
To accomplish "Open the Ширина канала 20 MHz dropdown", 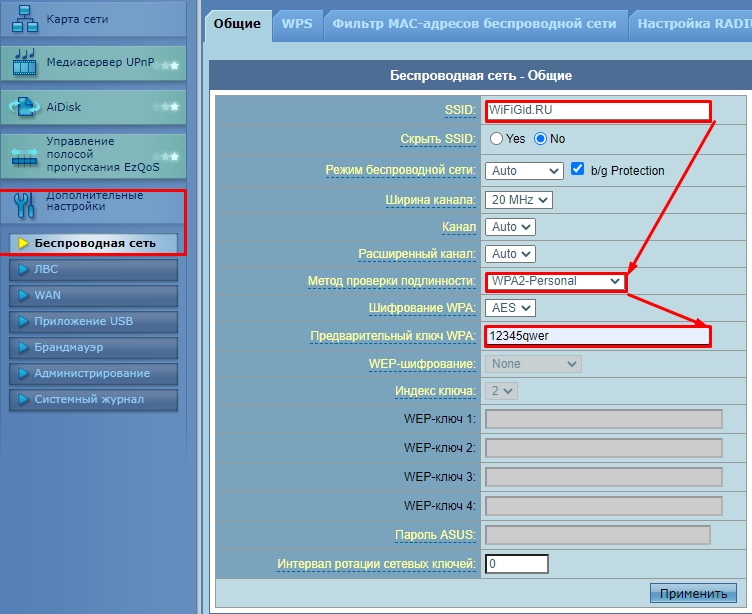I will click(519, 200).
